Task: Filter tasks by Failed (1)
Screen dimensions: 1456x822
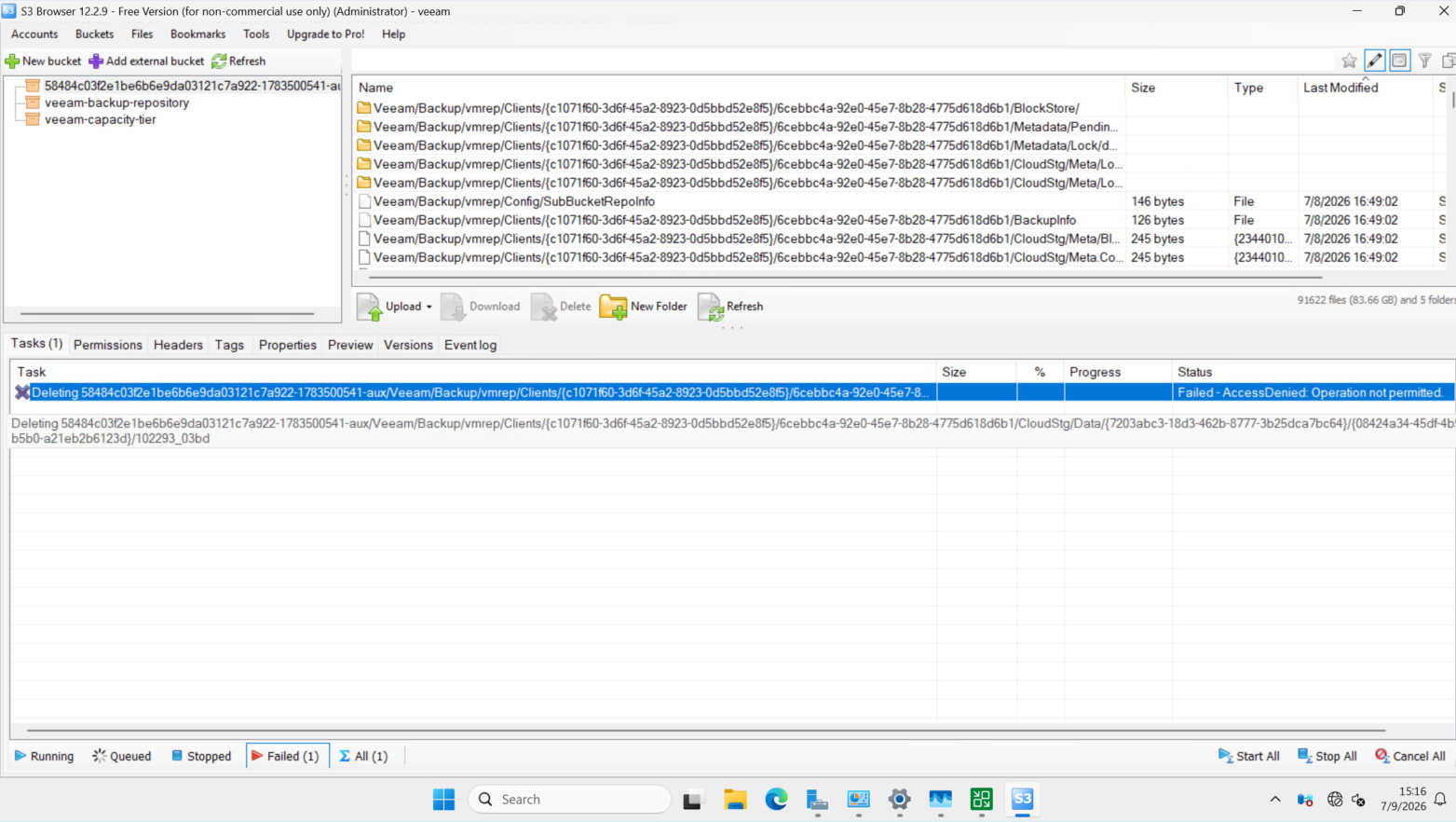Action: [287, 756]
